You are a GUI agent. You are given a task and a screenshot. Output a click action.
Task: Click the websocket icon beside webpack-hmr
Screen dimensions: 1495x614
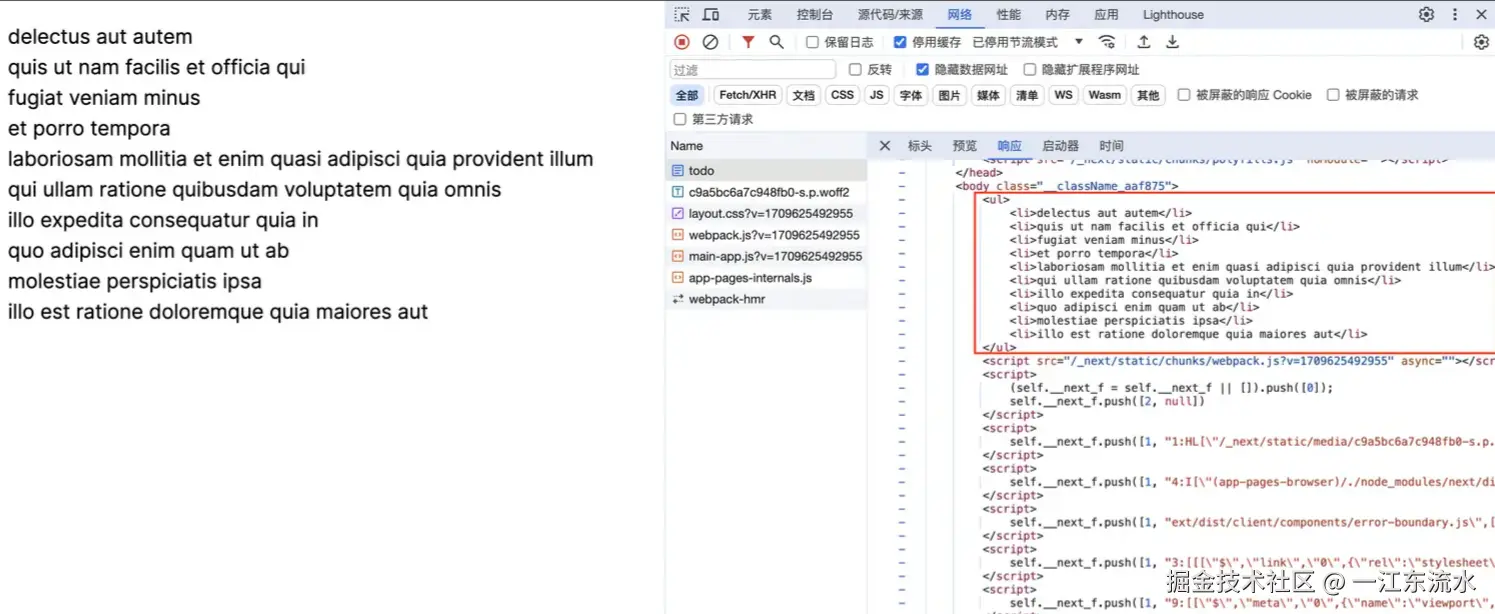(677, 299)
